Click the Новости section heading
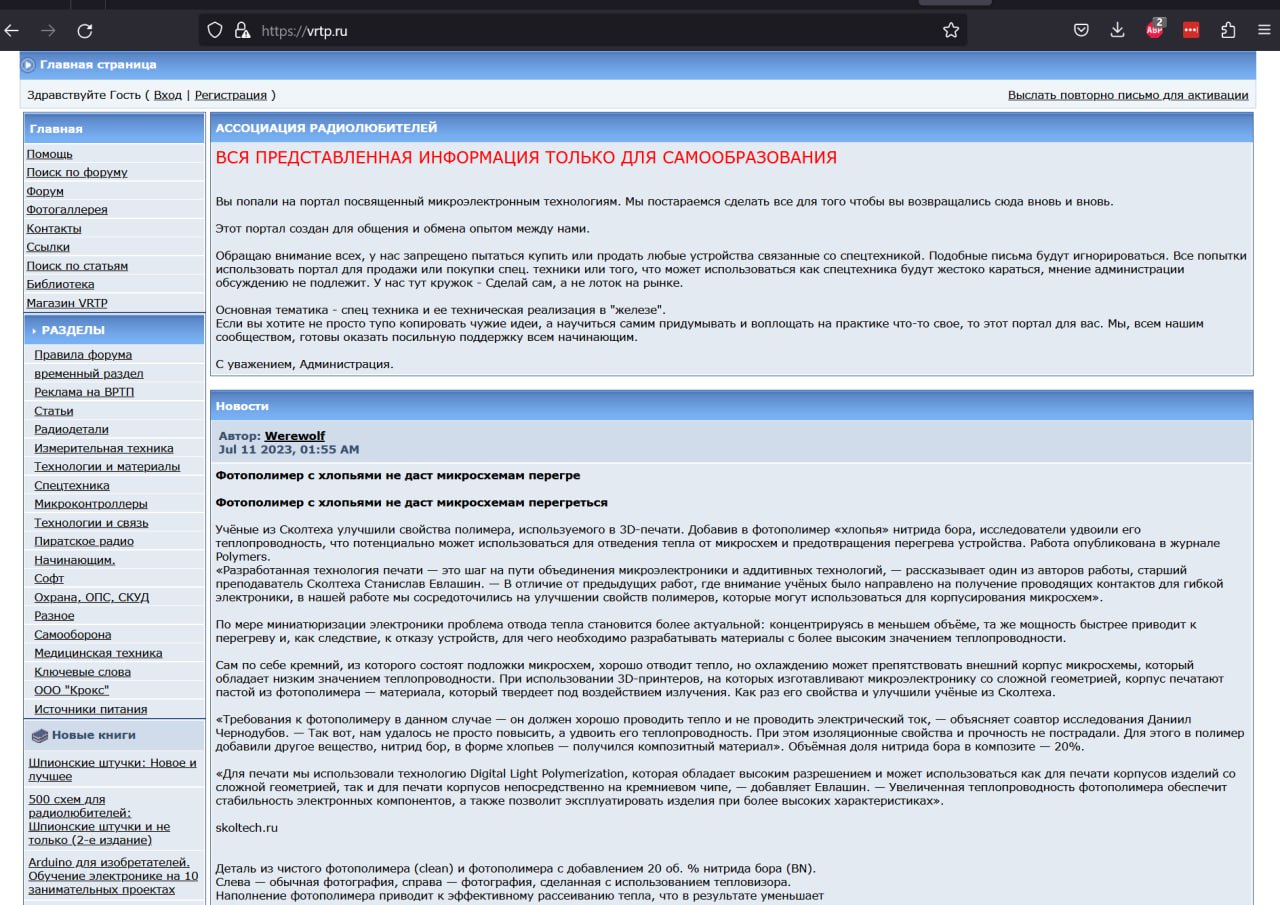Screen dimensions: 1280x905 coord(242,406)
